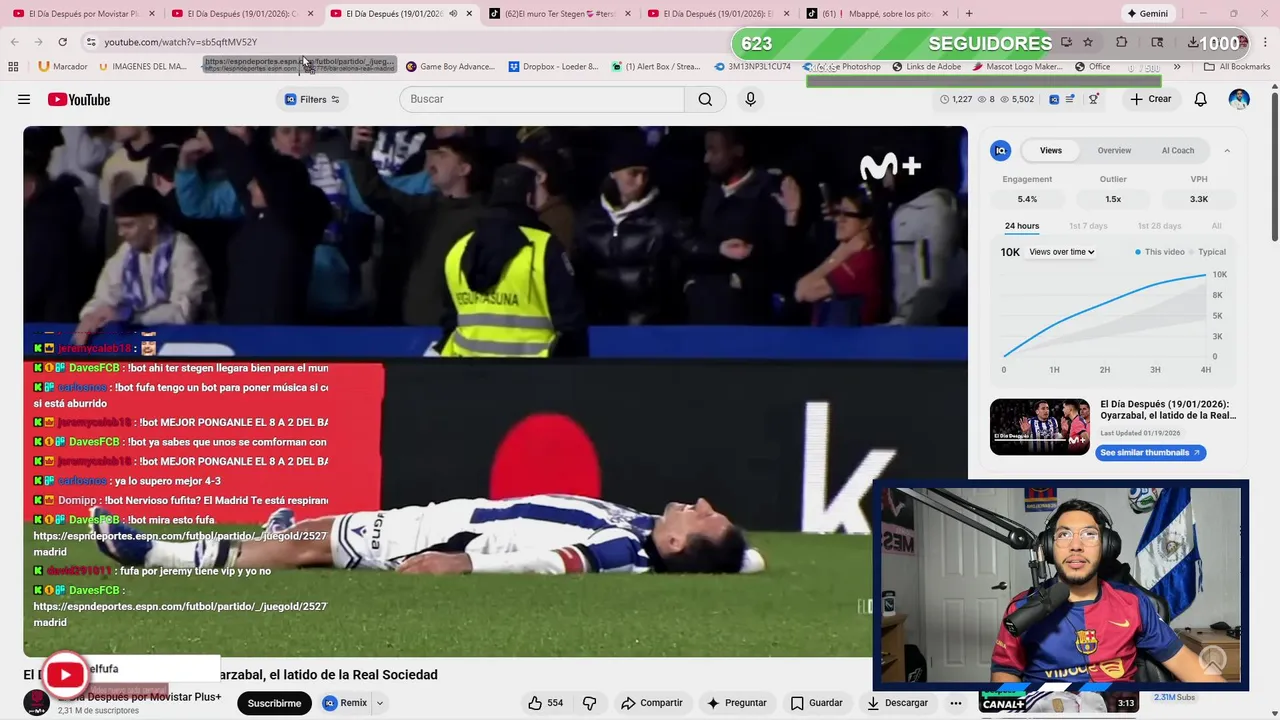This screenshot has height=720, width=1280.
Task: Click the vidIQ badge in the masthead
Action: pyautogui.click(x=1054, y=99)
